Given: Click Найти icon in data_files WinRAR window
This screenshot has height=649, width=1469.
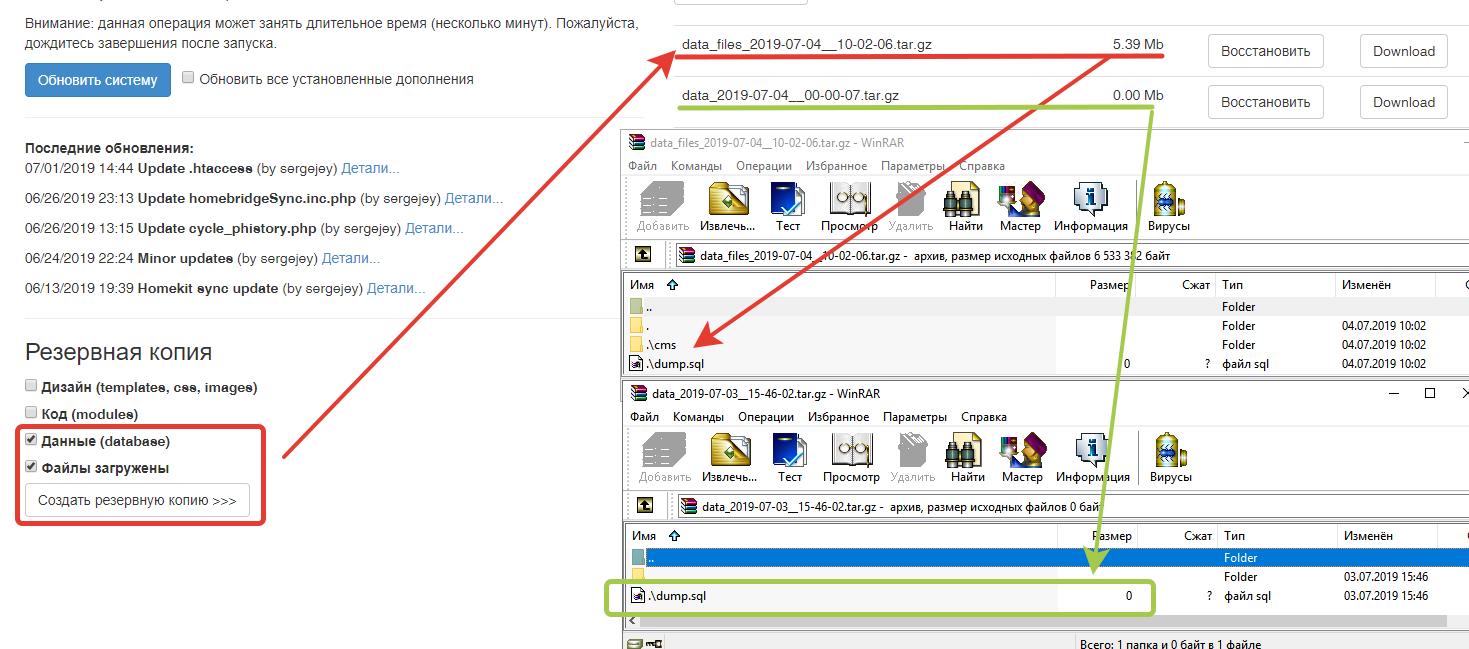Looking at the screenshot, I should click(965, 207).
